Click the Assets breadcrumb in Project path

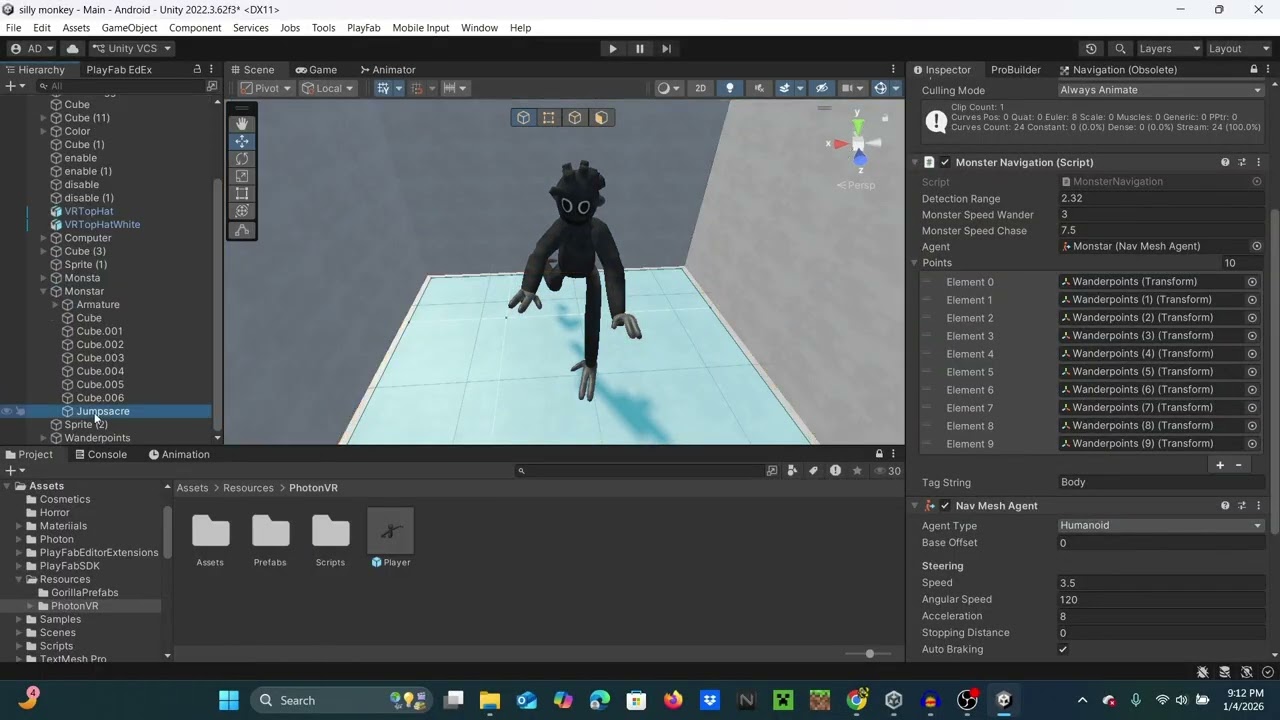(x=192, y=488)
